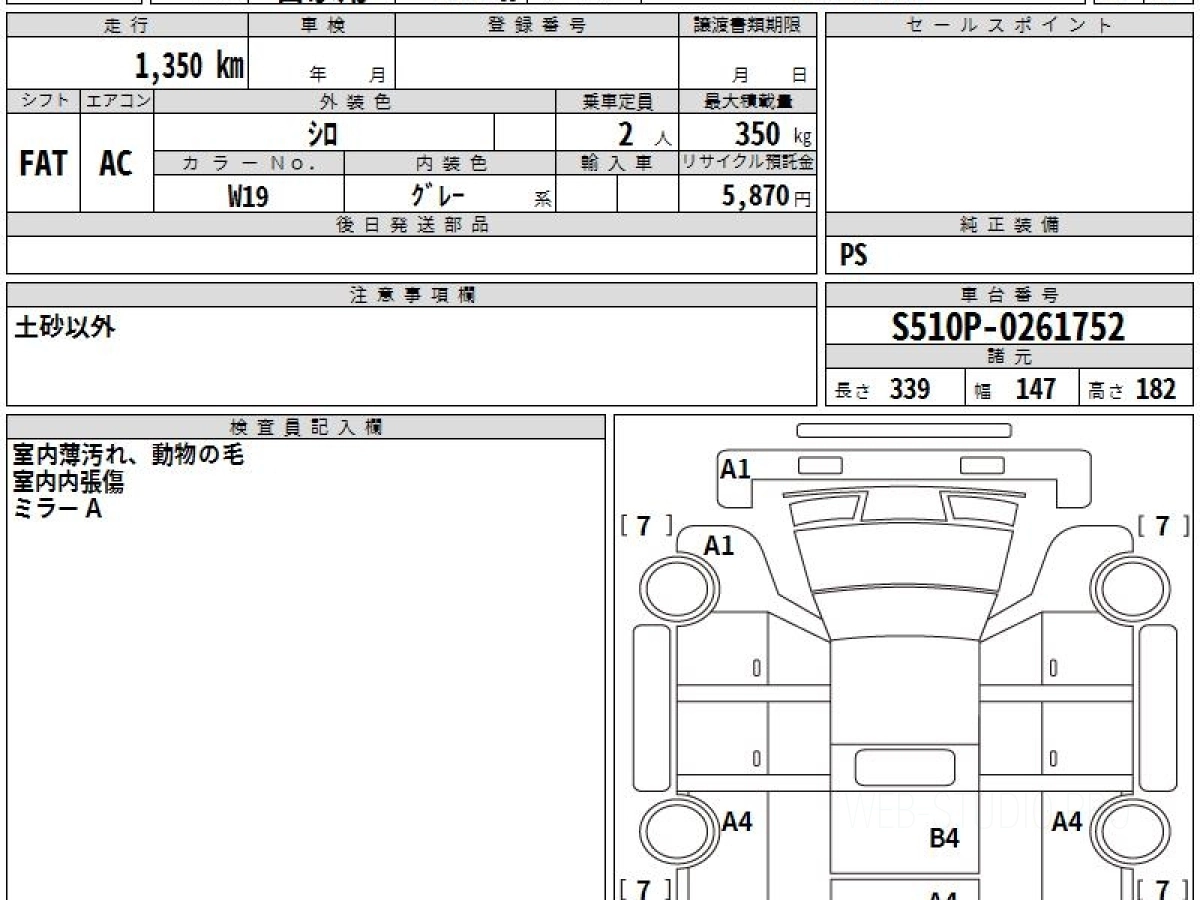Select the length value 339
1200x900 pixels.
[x=910, y=389]
